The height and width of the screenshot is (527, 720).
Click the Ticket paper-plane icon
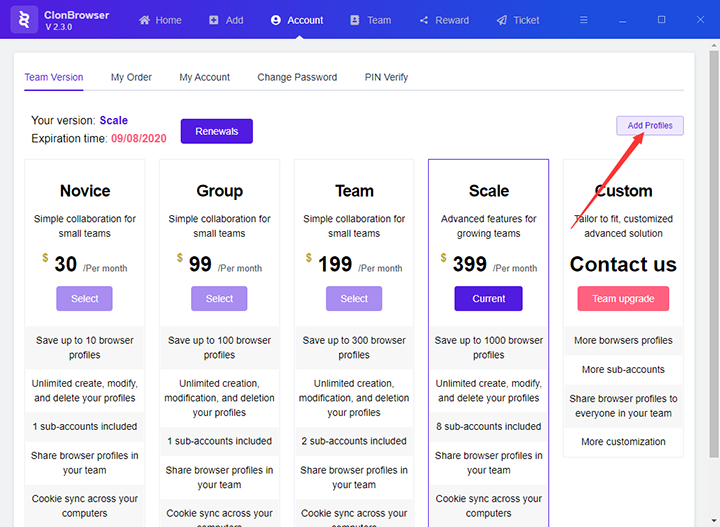tap(502, 20)
